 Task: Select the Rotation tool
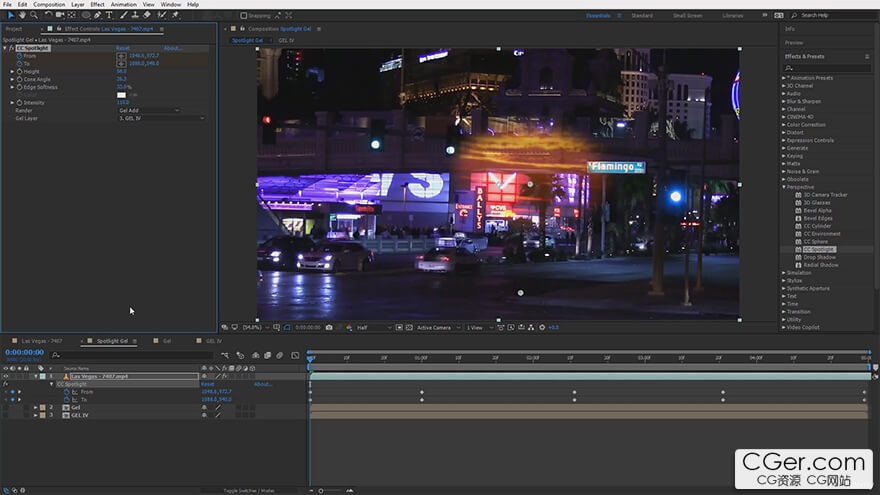[48, 15]
